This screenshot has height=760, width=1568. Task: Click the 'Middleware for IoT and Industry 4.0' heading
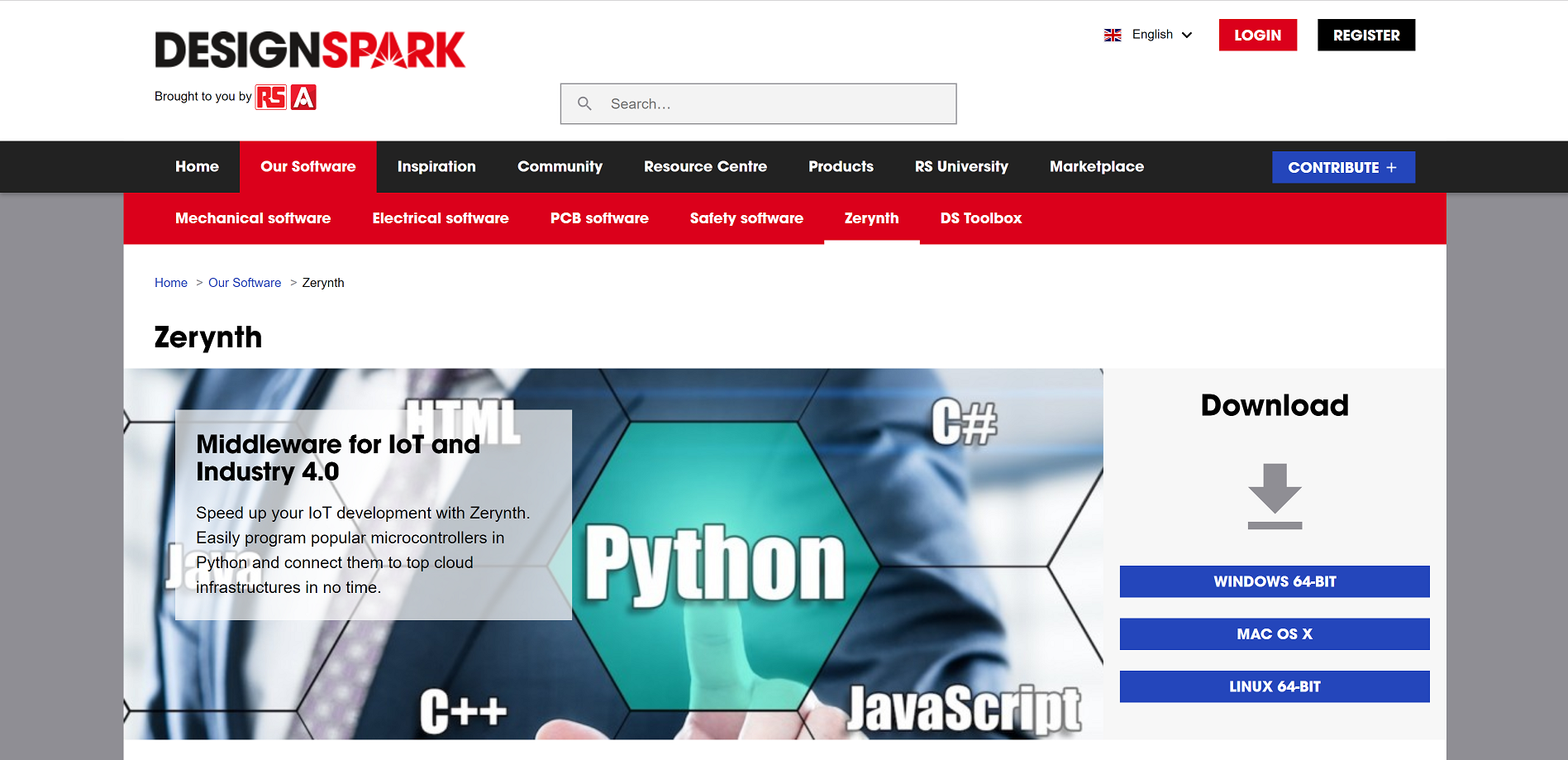(338, 458)
